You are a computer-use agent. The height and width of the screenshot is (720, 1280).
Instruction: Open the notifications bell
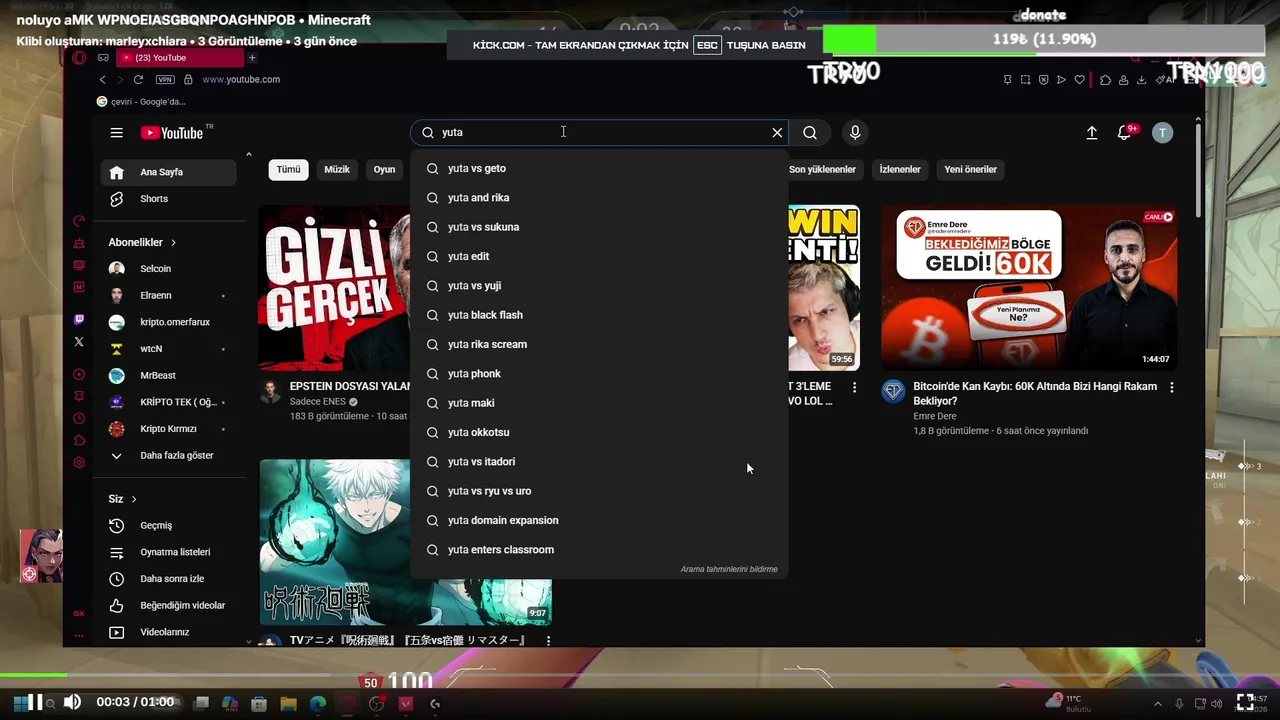coord(1125,132)
